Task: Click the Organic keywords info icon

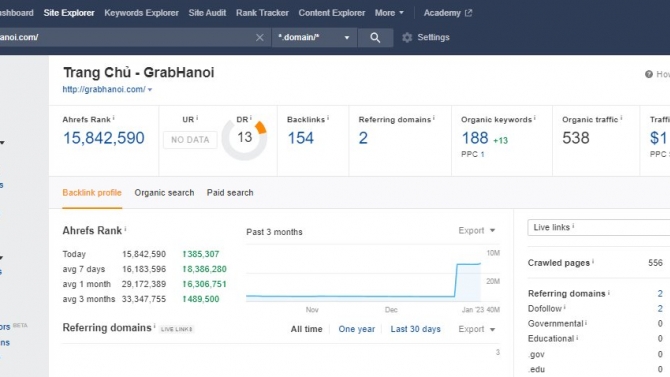Action: tap(535, 118)
